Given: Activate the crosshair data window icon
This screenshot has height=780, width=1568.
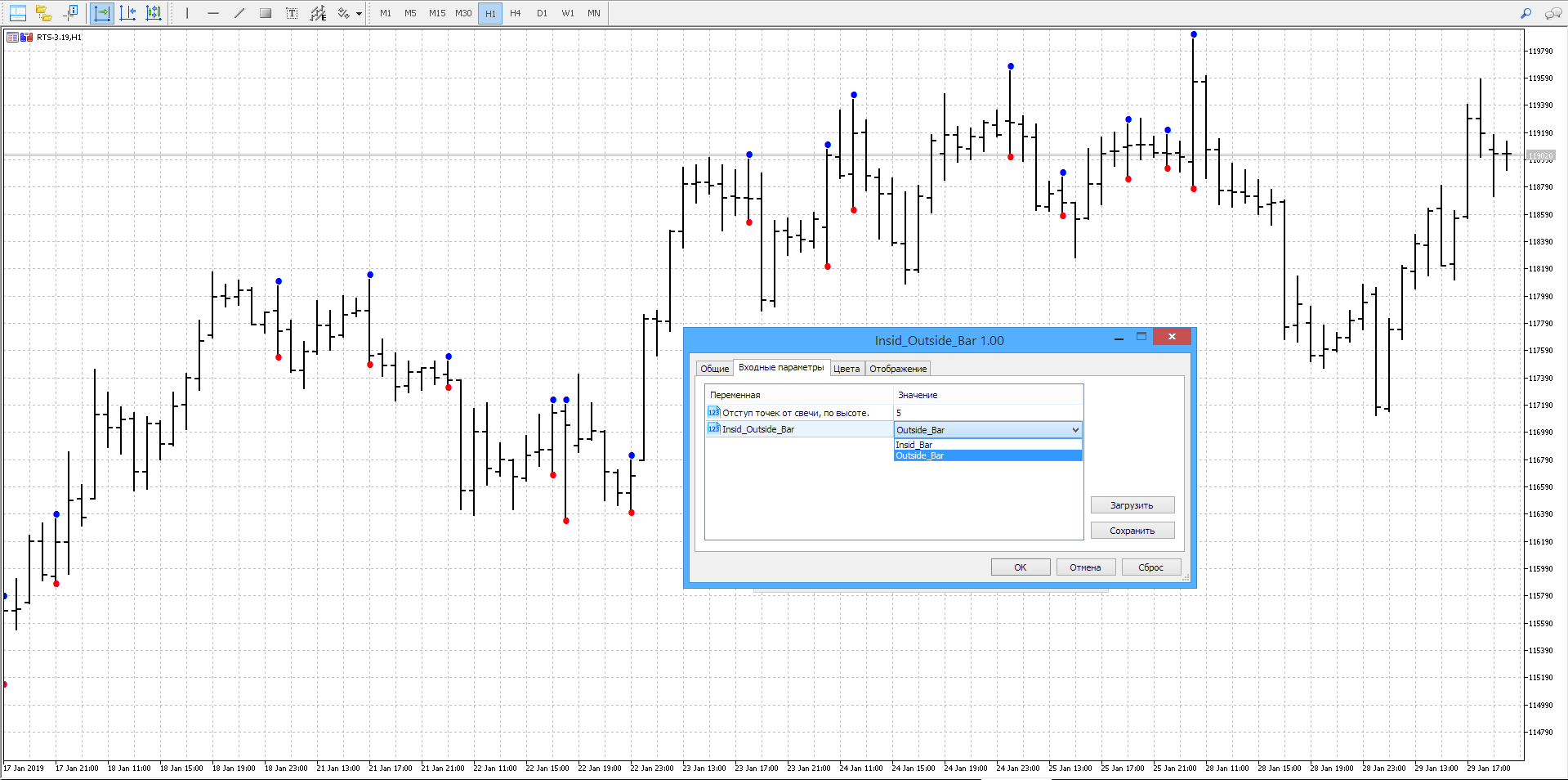Looking at the screenshot, I should coord(70,13).
